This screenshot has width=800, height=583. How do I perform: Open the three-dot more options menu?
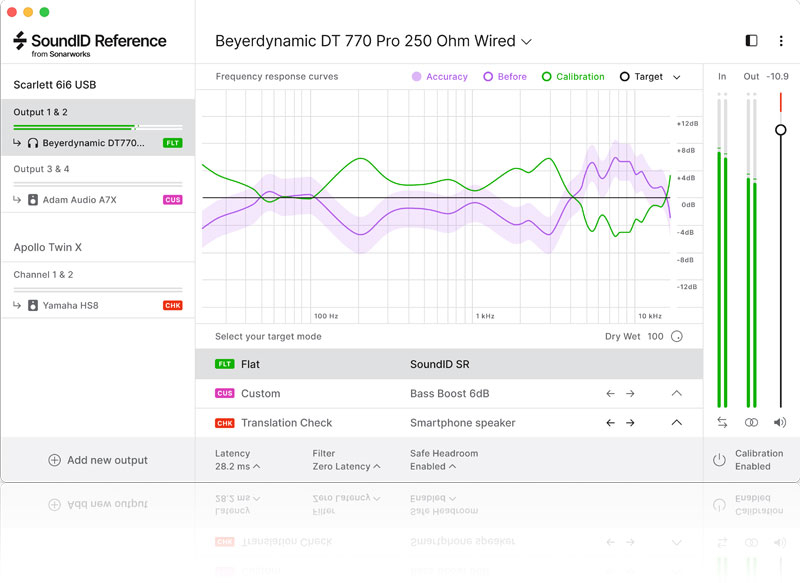[x=781, y=41]
